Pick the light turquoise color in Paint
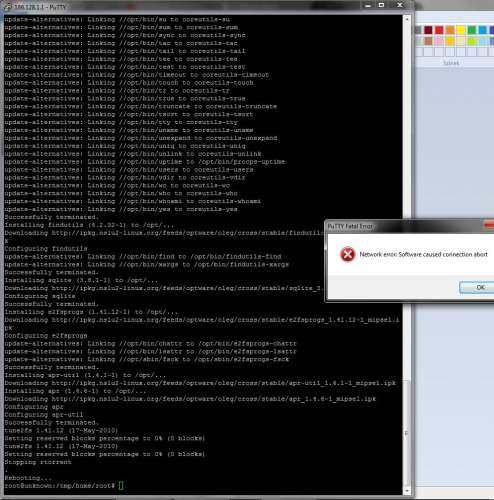 click(x=482, y=41)
